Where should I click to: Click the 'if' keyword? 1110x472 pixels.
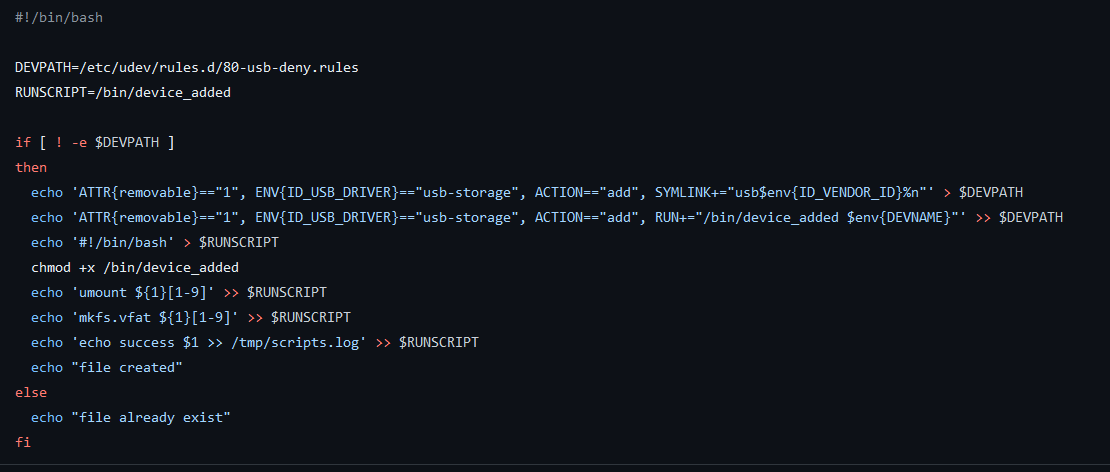pos(23,143)
